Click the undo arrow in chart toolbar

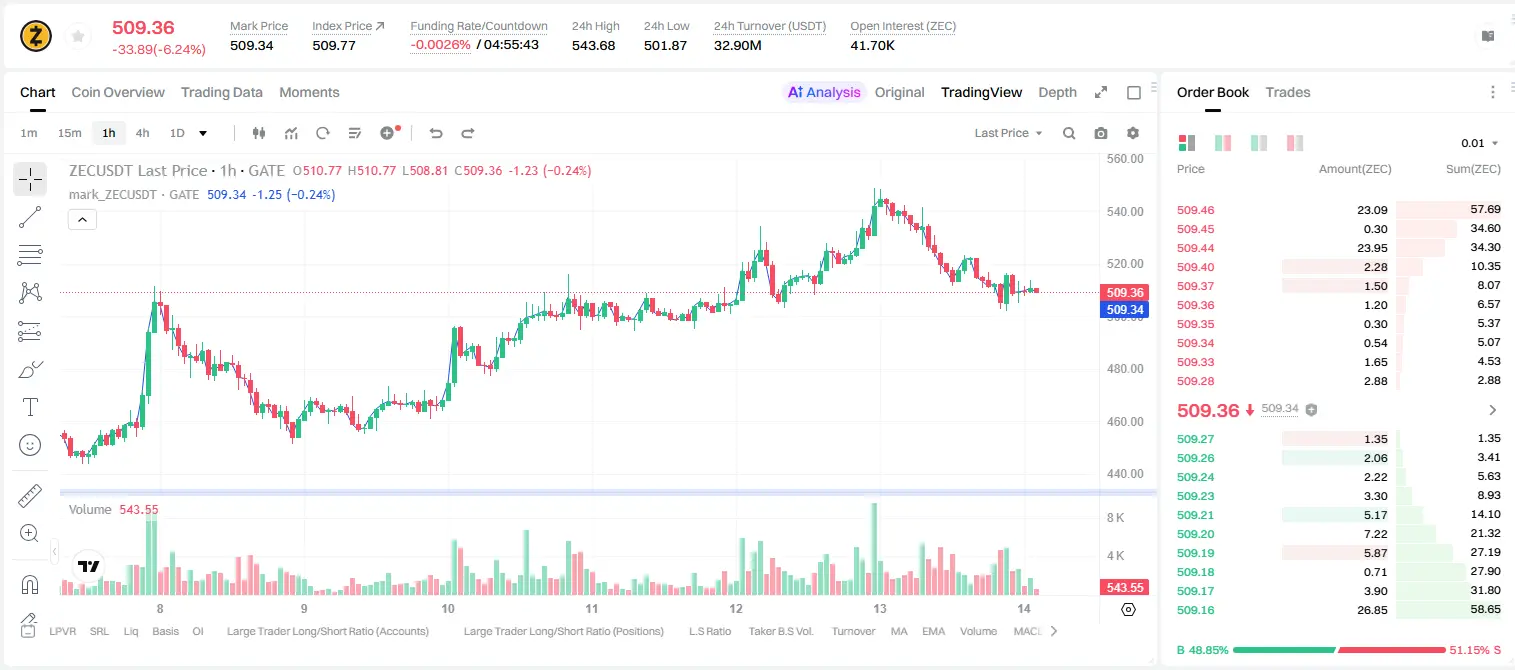[435, 133]
